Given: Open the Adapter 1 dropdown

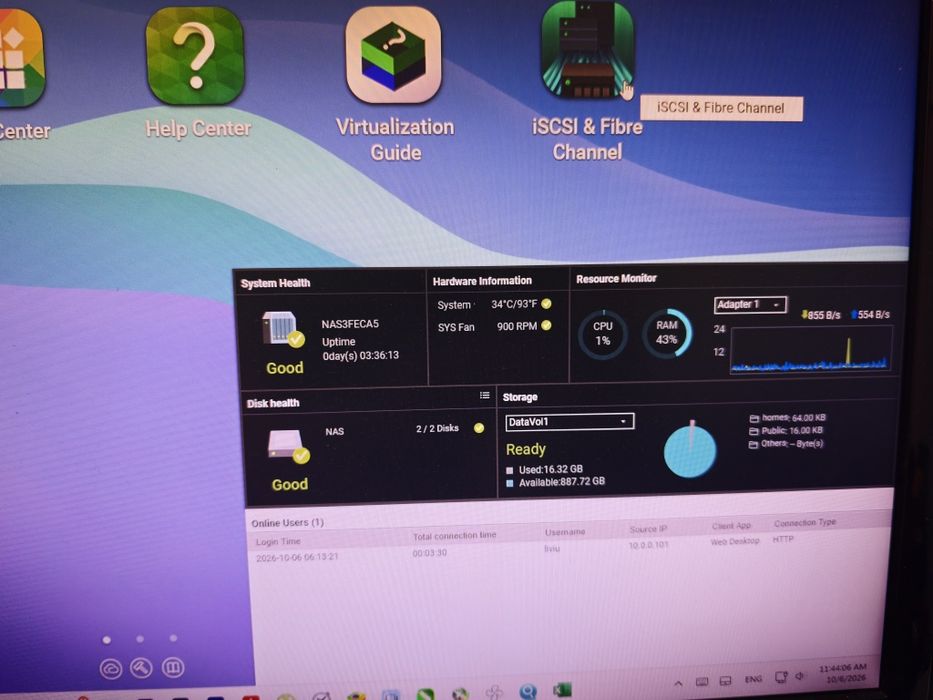Looking at the screenshot, I should [750, 305].
